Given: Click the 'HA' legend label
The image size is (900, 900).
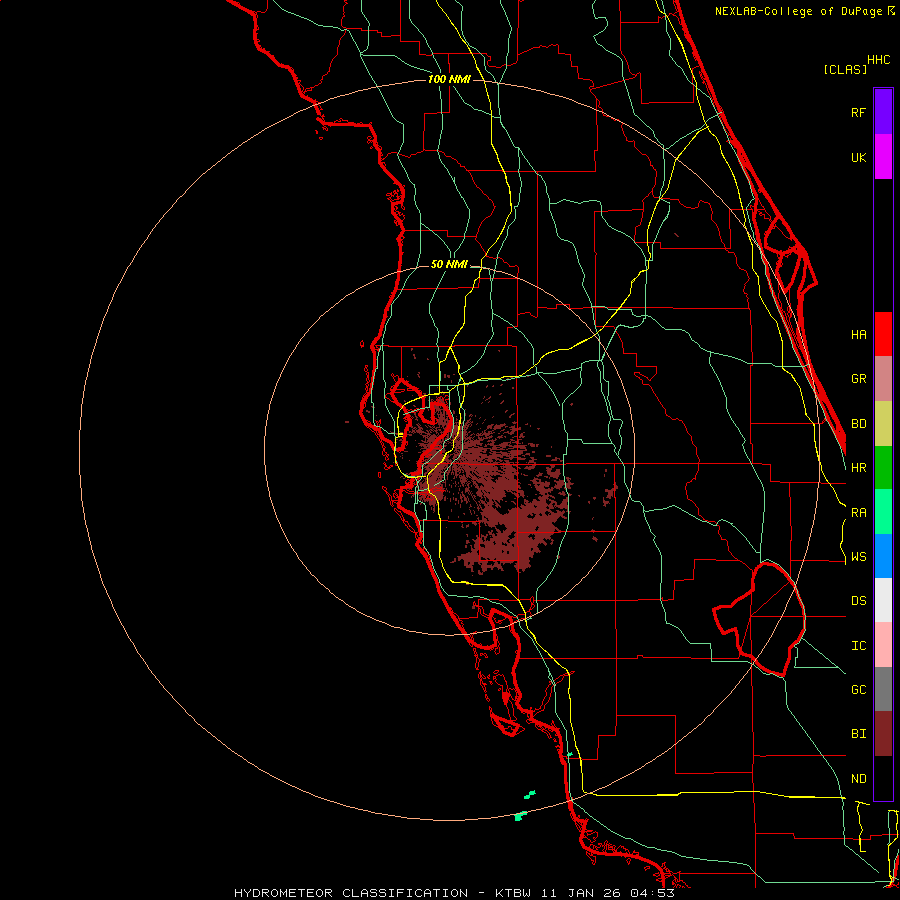Looking at the screenshot, I should 858,335.
